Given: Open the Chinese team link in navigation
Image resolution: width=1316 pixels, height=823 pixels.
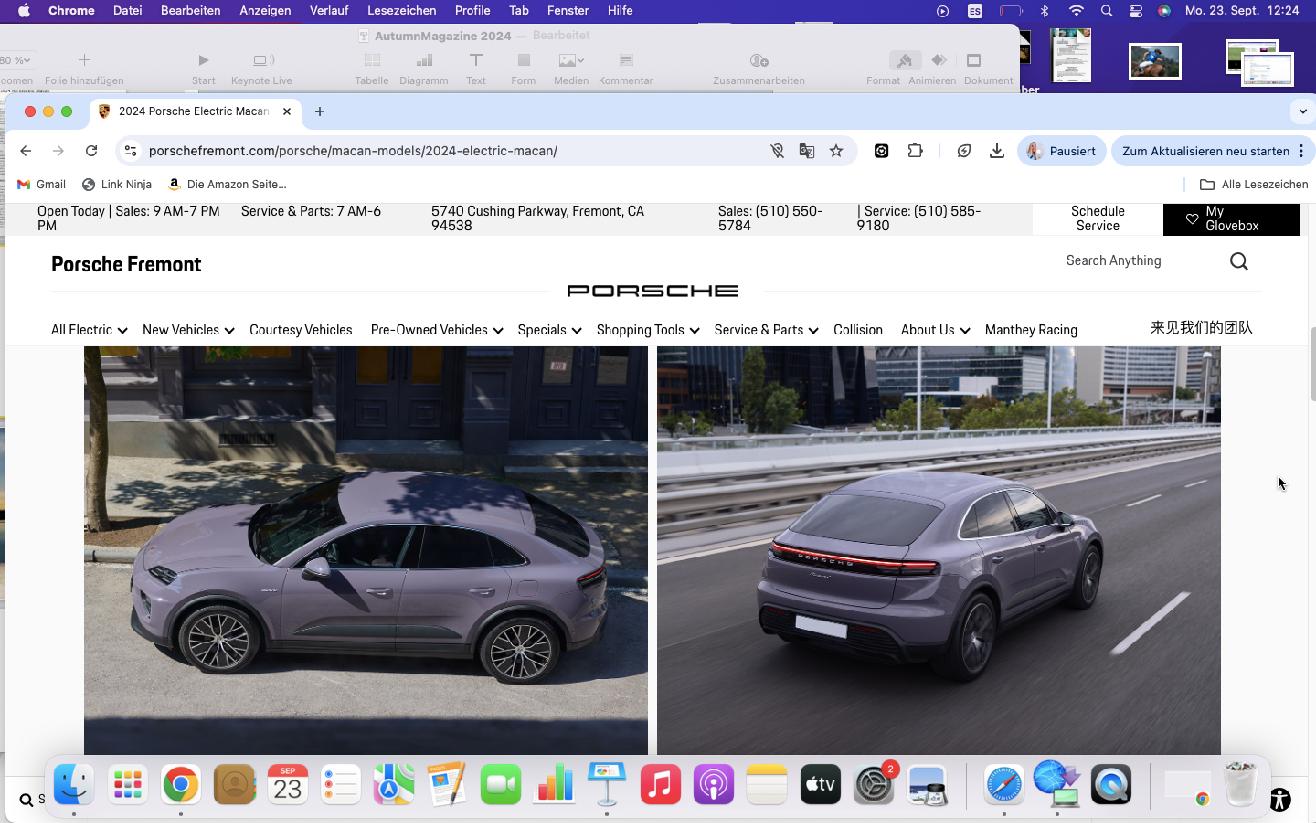Looking at the screenshot, I should (x=1201, y=328).
